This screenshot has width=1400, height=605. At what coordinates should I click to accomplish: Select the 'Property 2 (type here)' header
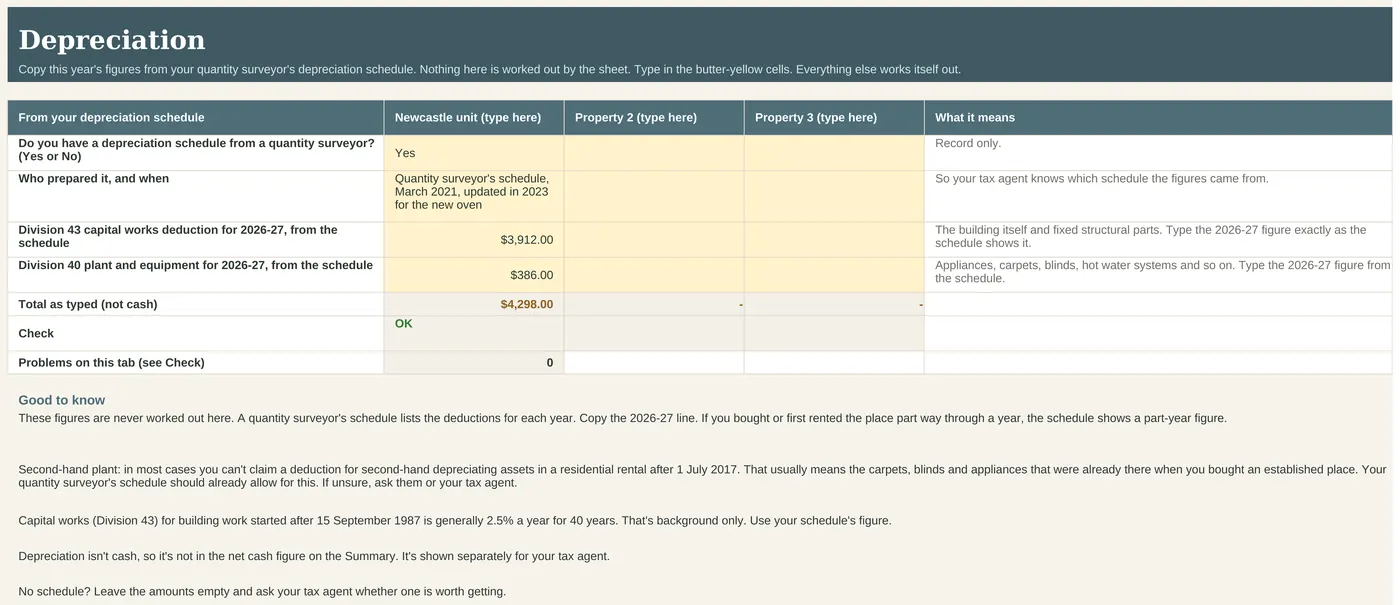tap(654, 117)
